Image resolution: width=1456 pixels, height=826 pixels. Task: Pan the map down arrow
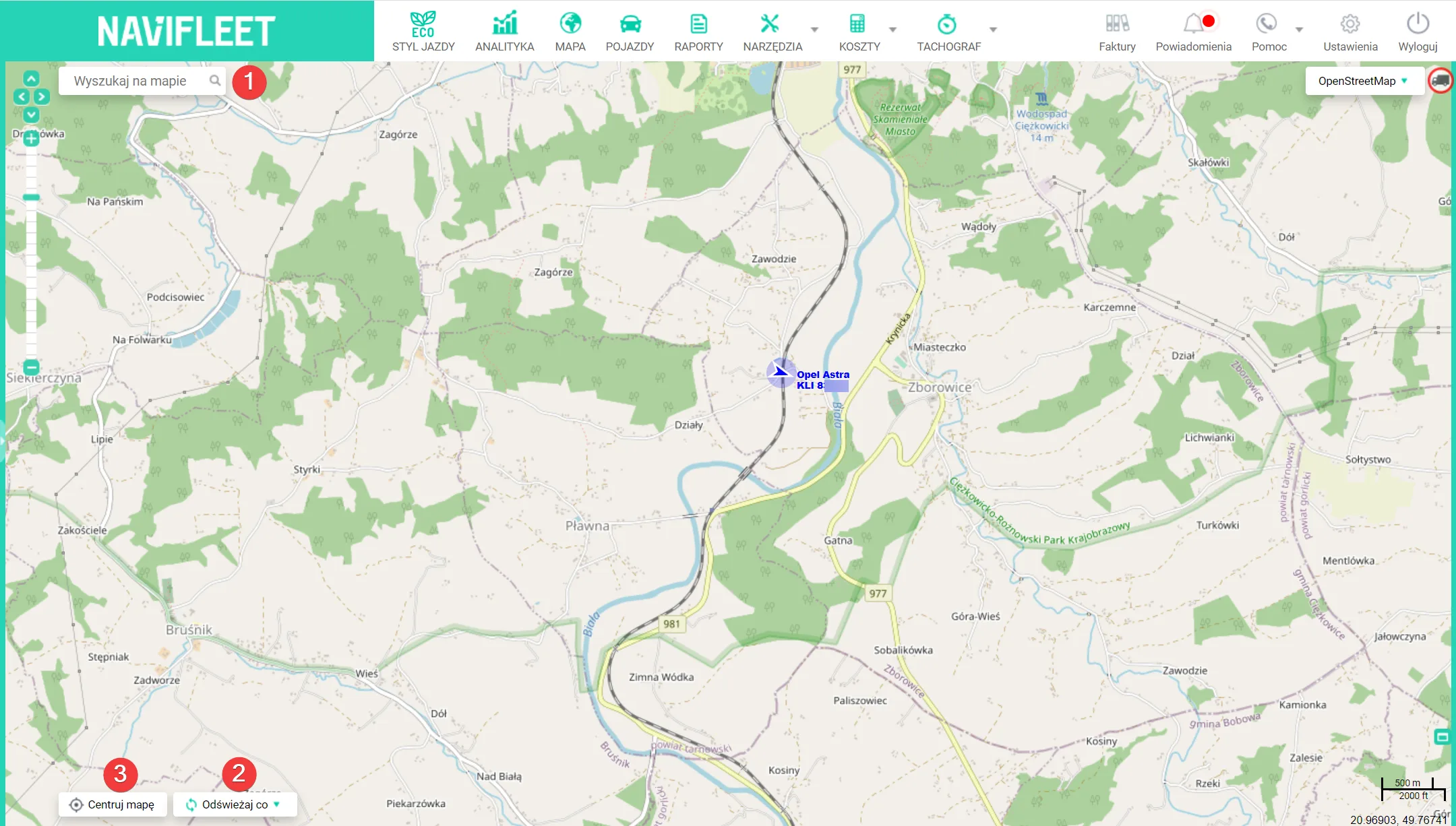point(31,114)
